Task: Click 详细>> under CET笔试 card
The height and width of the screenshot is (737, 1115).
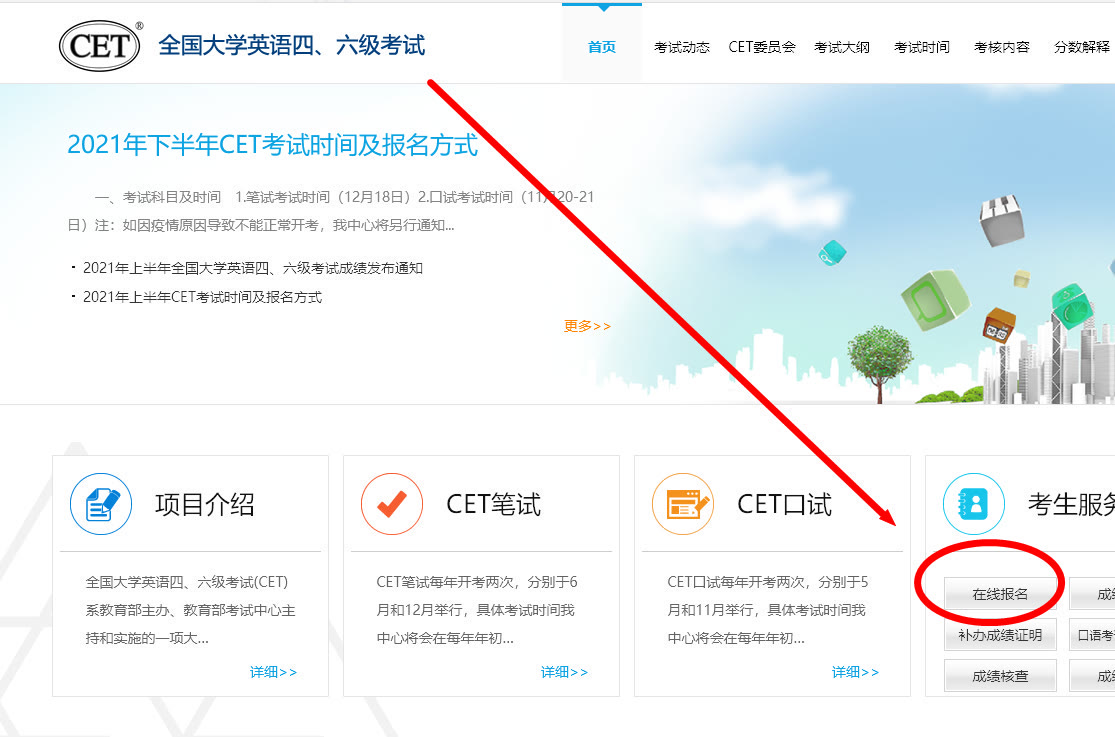Action: pos(564,672)
